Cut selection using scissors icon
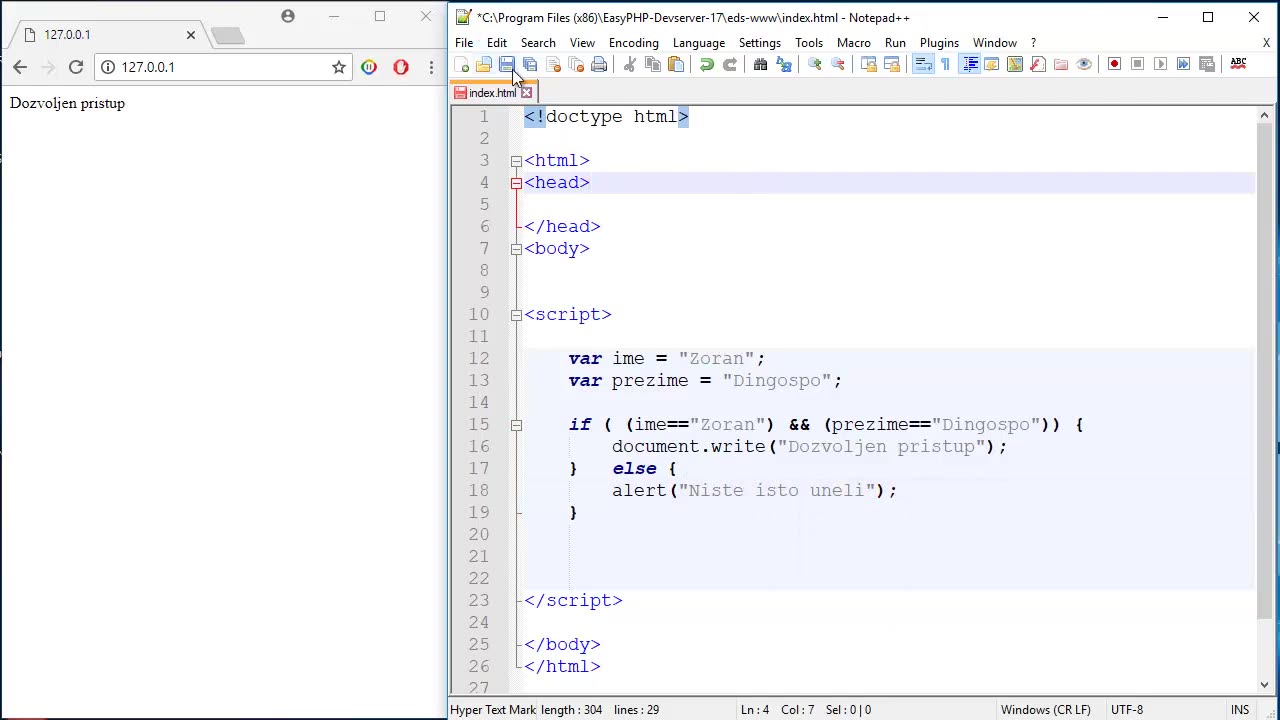This screenshot has width=1280, height=720. pyautogui.click(x=630, y=64)
